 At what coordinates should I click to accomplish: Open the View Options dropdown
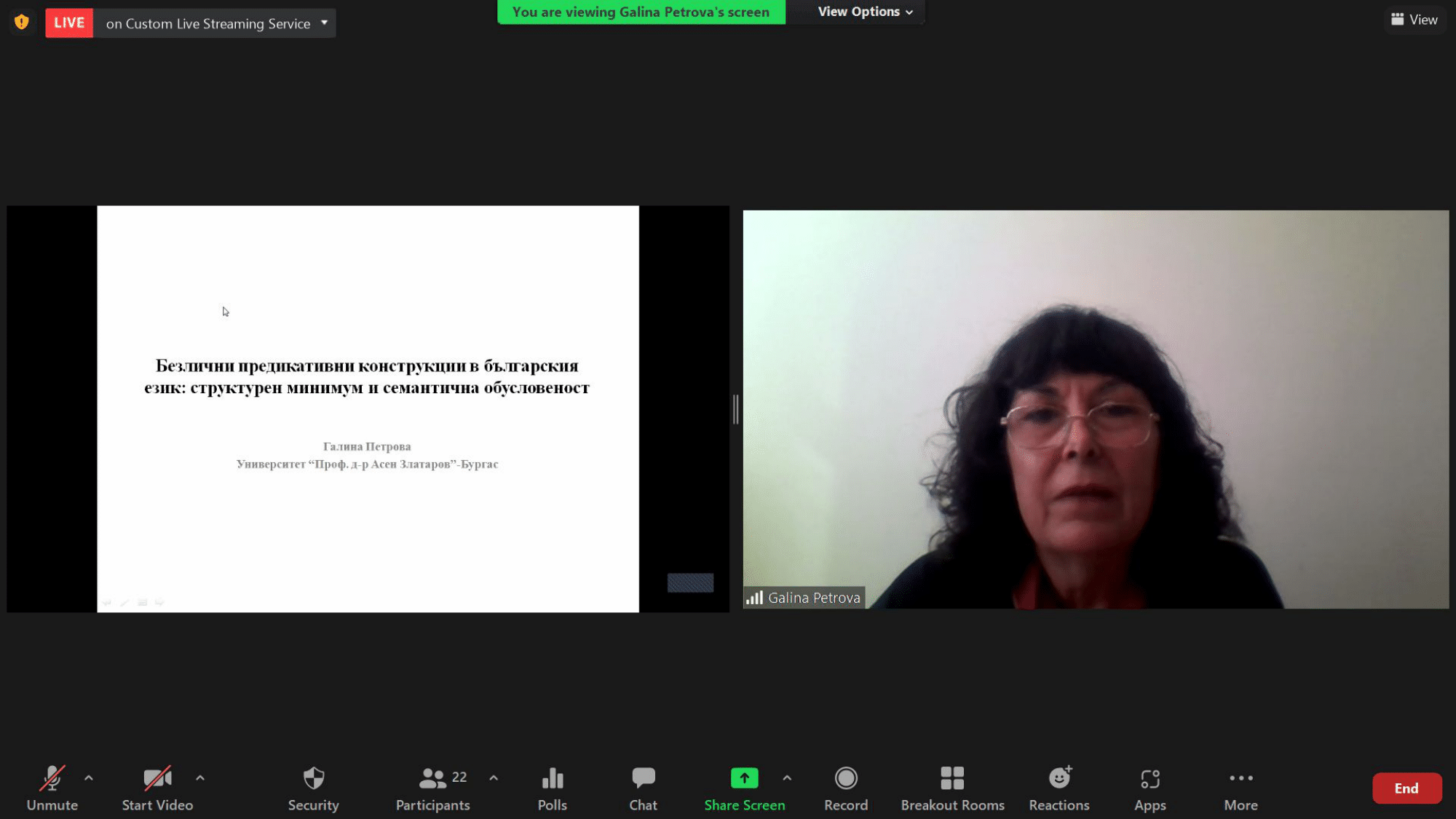(864, 12)
